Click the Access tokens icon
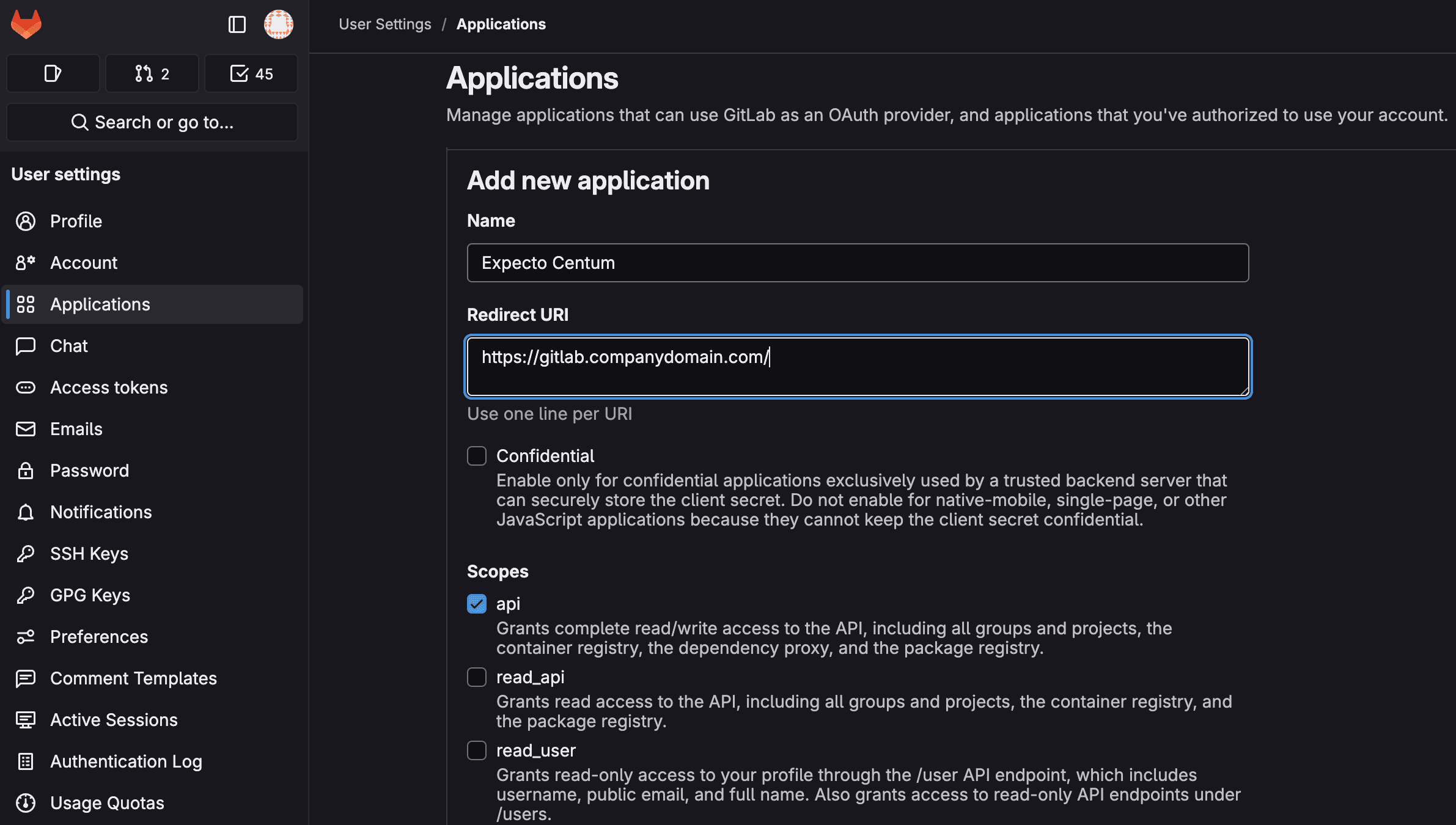 pyautogui.click(x=26, y=387)
